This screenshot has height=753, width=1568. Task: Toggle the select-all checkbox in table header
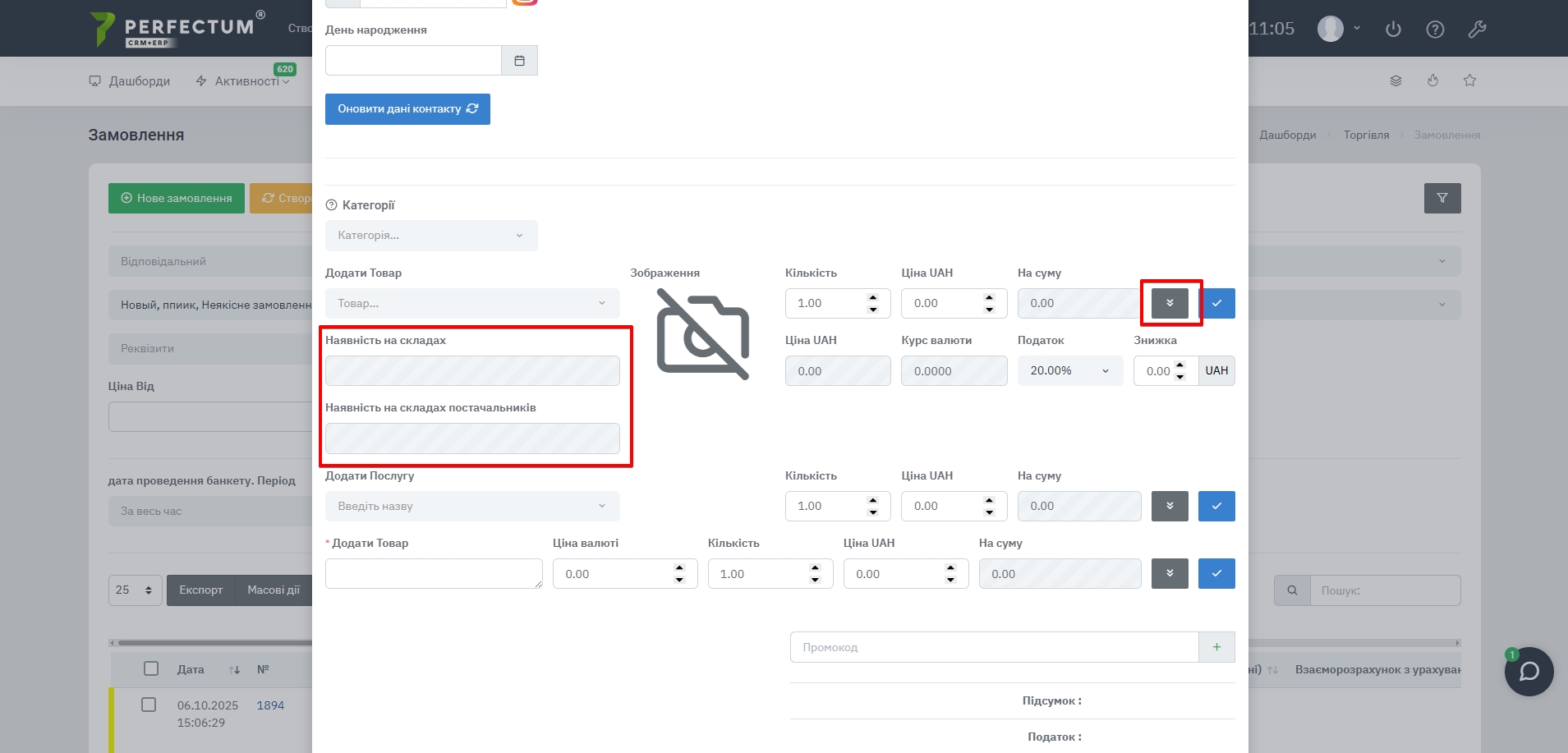(151, 668)
